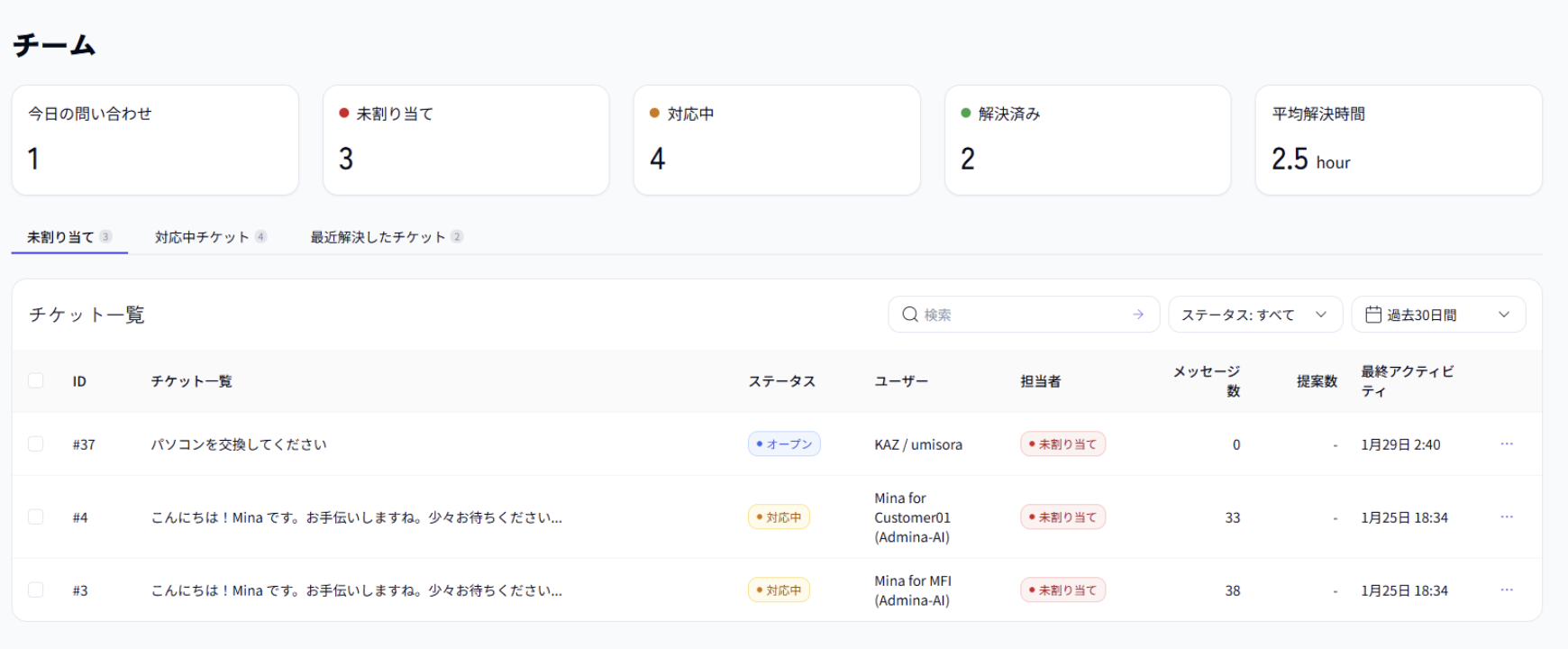Click user Mina for MFI (Admina-AI)
Image resolution: width=1568 pixels, height=649 pixels.
click(x=913, y=590)
